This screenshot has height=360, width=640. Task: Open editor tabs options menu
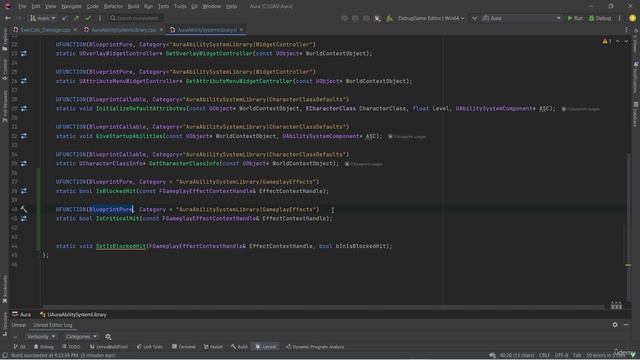click(626, 30)
